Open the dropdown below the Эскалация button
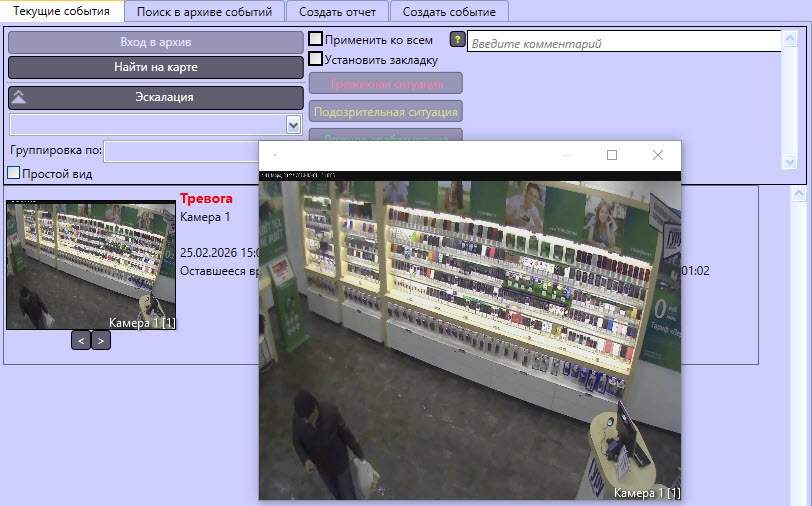812x506 pixels. [293, 125]
